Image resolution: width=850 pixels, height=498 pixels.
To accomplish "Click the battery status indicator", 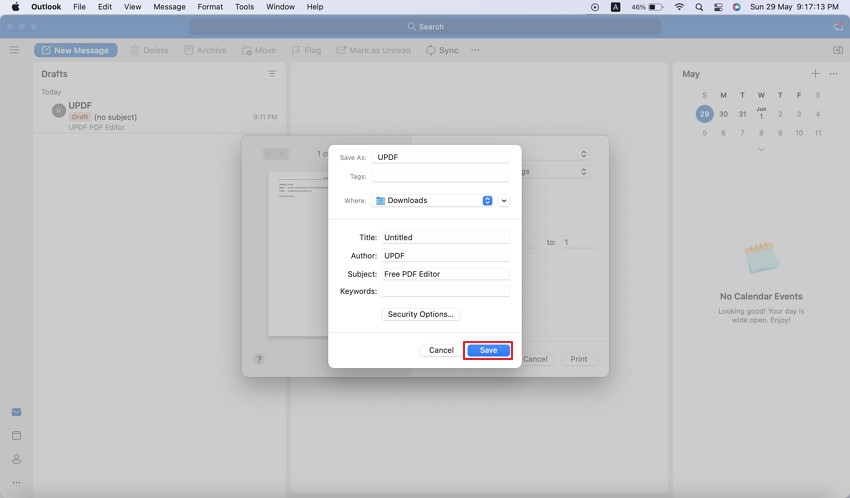I will click(647, 7).
